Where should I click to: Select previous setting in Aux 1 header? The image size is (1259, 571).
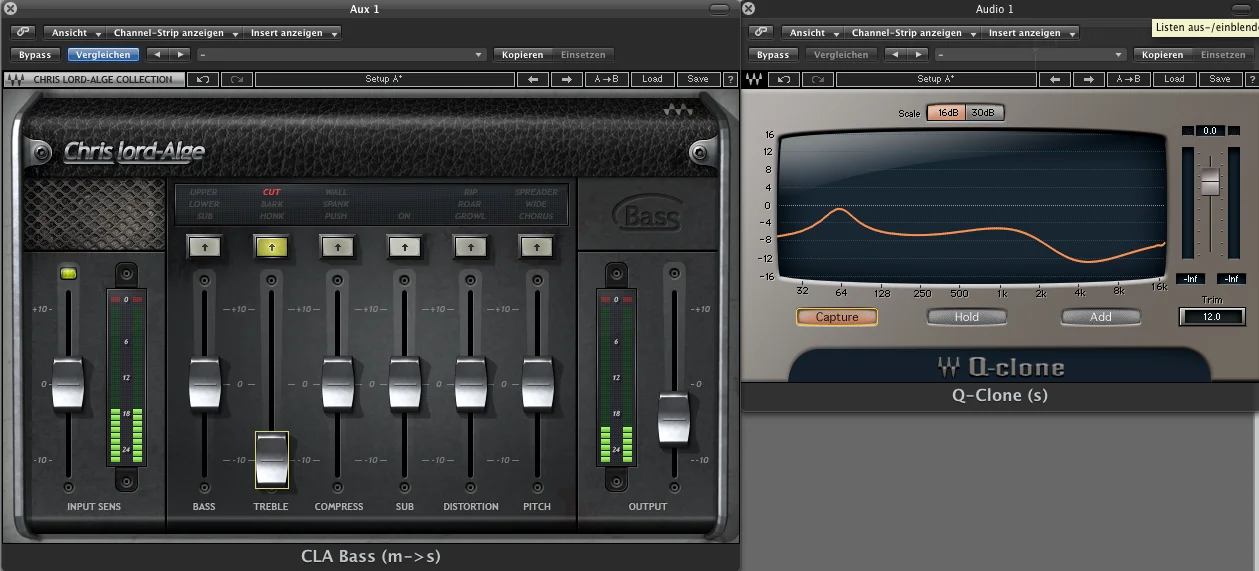156,54
